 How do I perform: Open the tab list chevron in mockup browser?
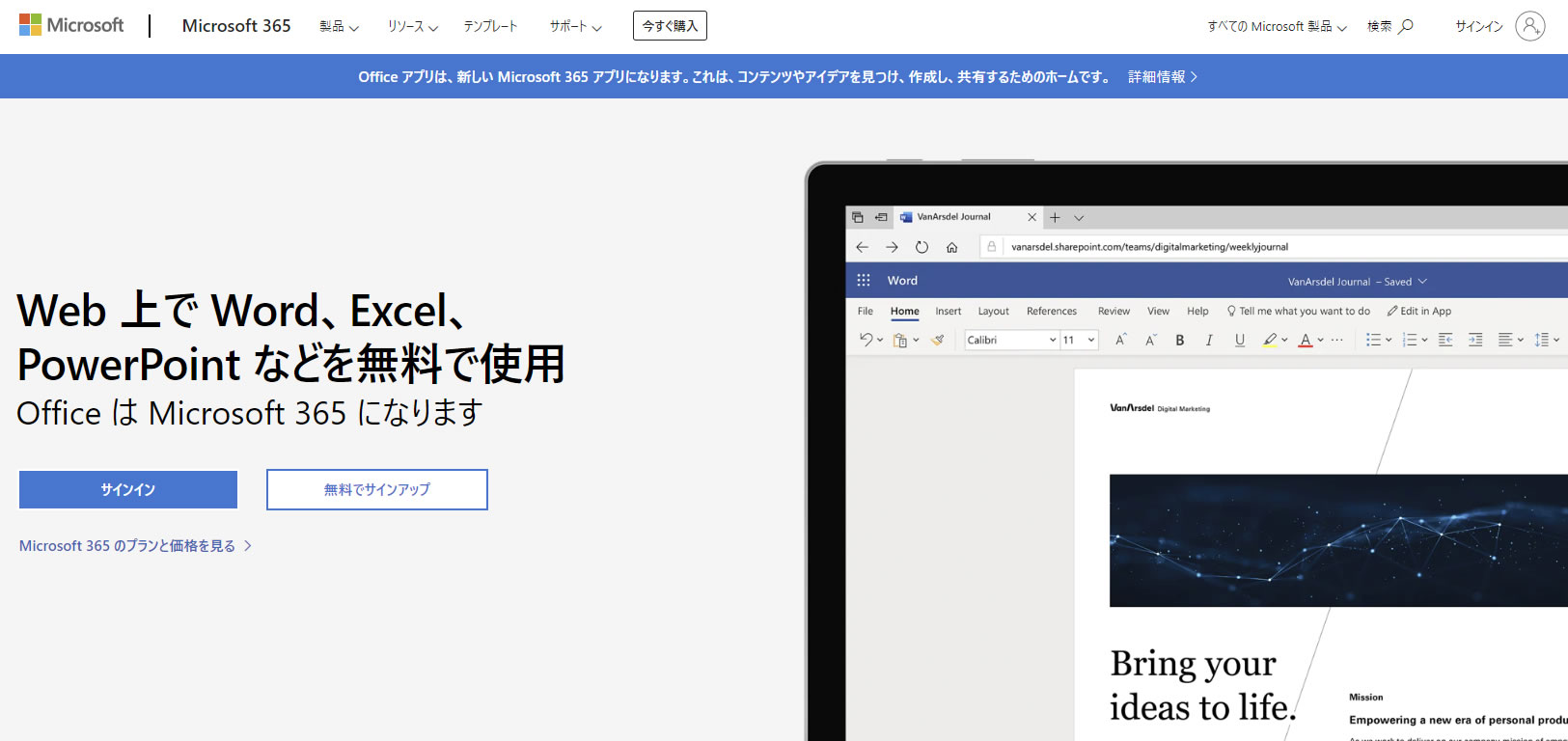pos(1079,218)
